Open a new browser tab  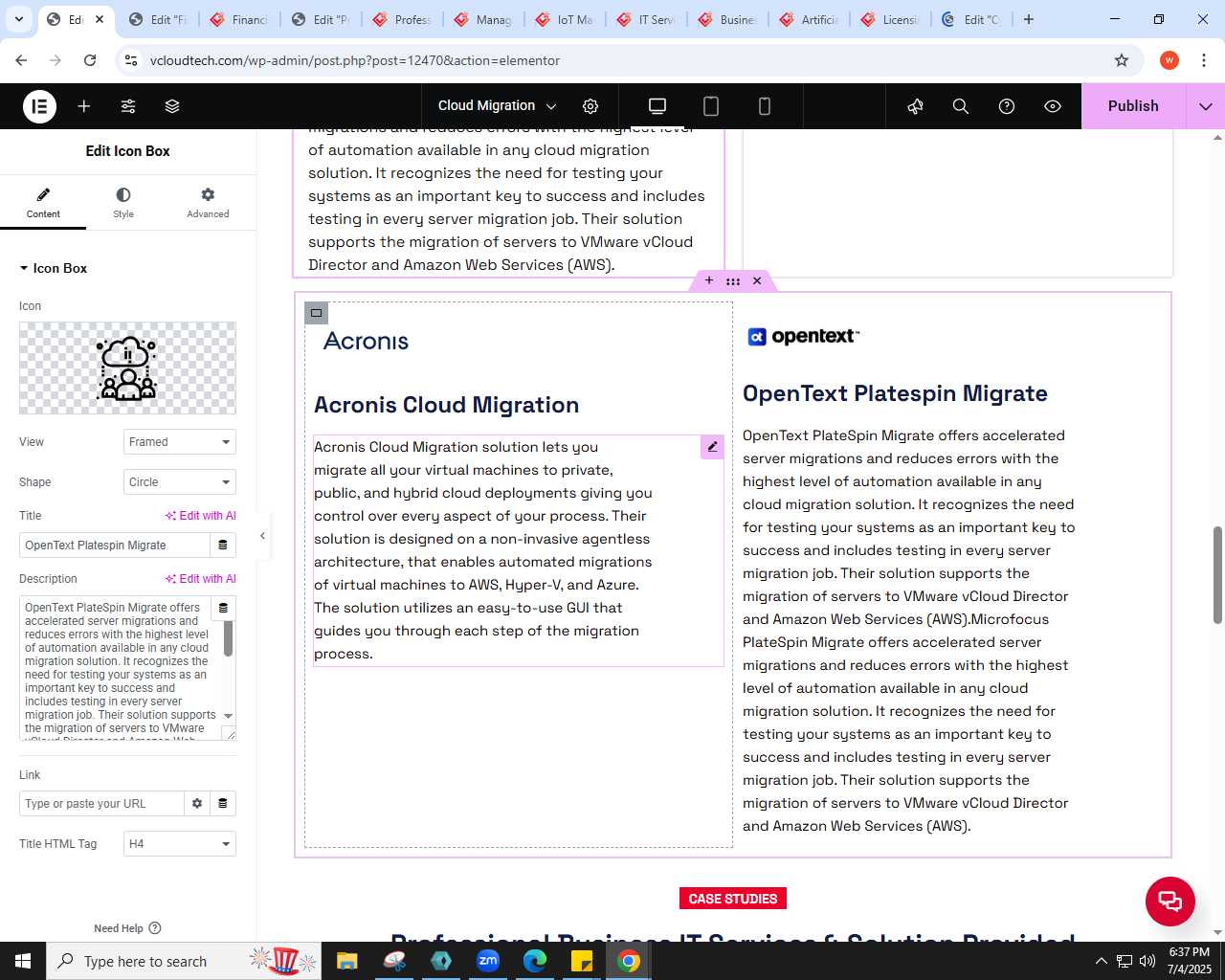pos(1029,19)
